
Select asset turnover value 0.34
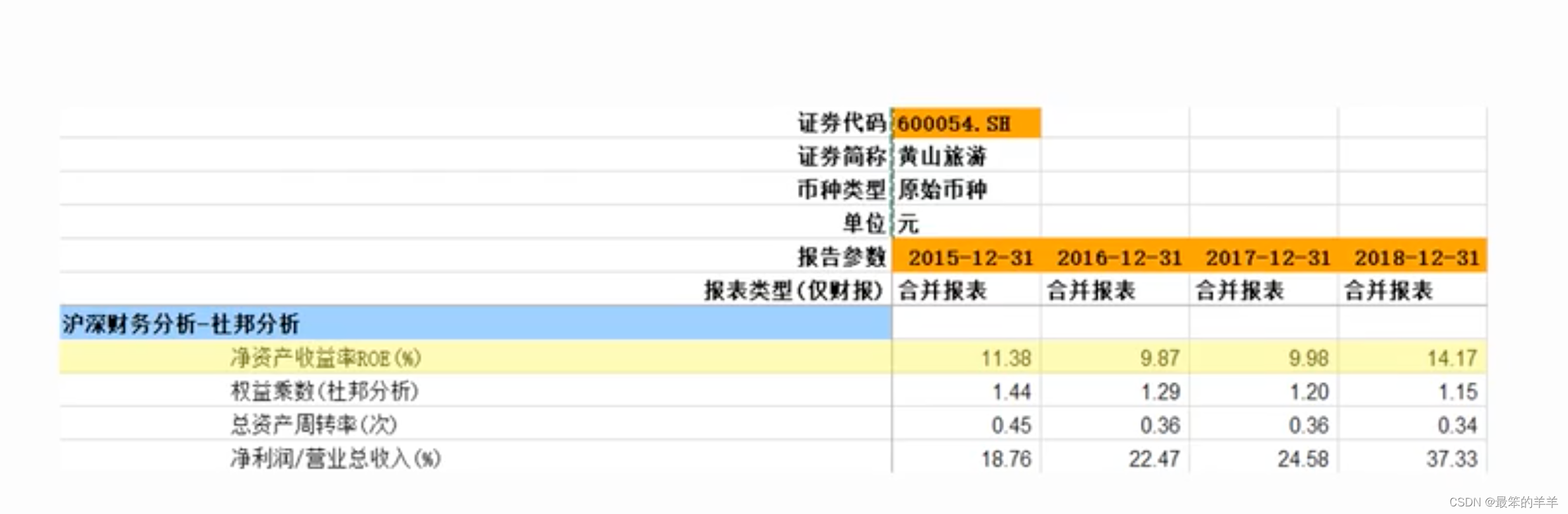[x=1458, y=425]
